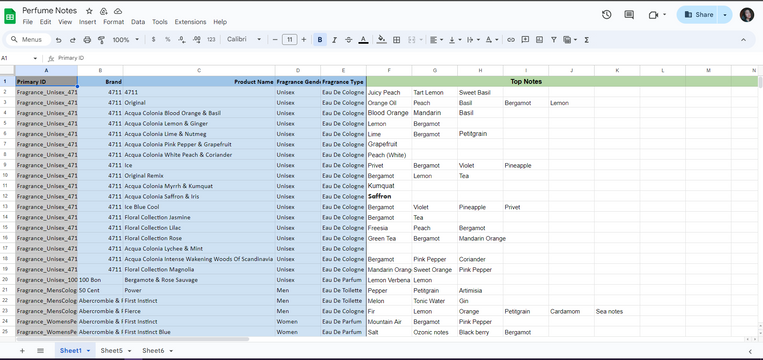Open the Insert menu

[88, 22]
